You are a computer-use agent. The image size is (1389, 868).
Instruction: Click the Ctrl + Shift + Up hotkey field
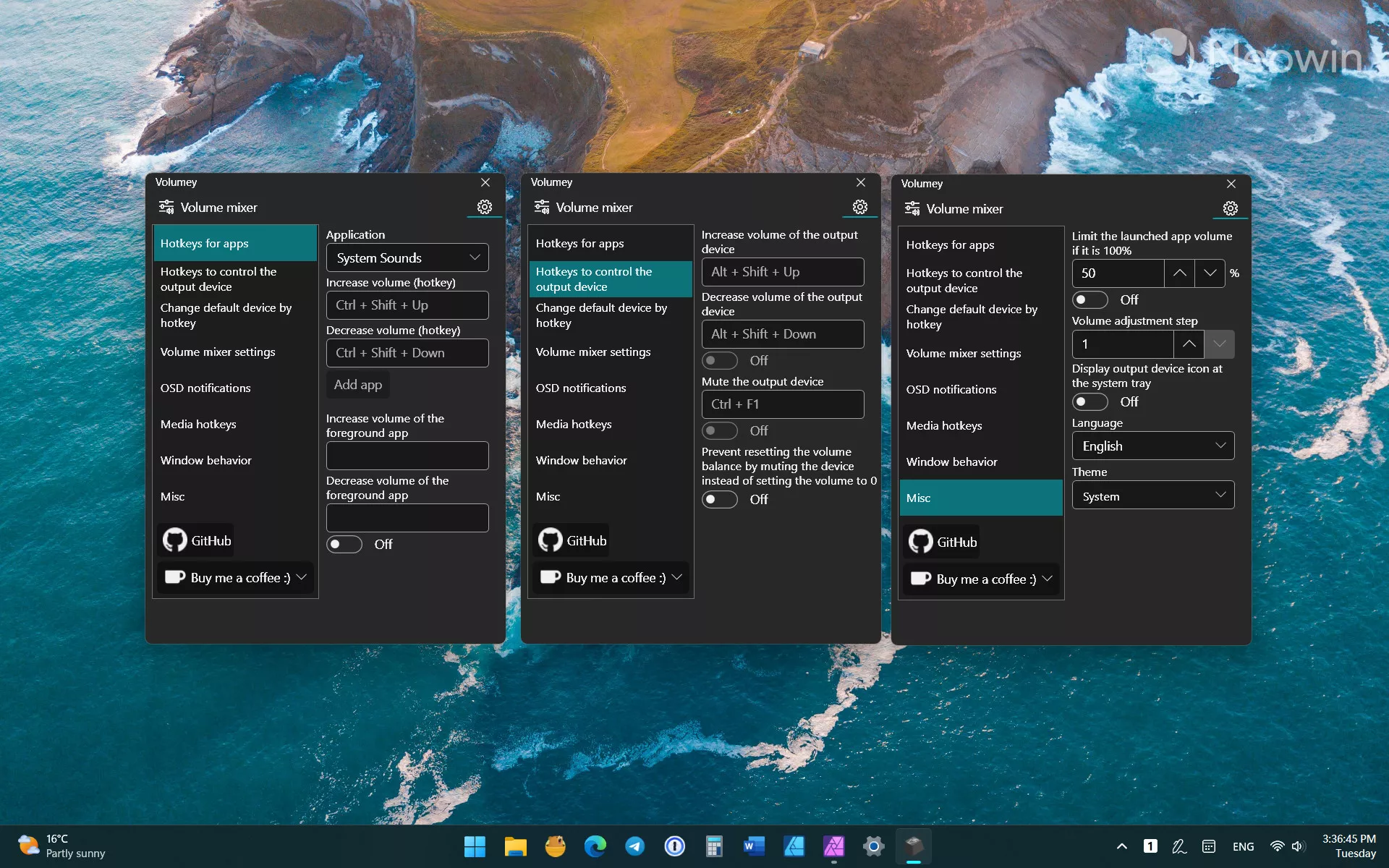[x=407, y=305]
